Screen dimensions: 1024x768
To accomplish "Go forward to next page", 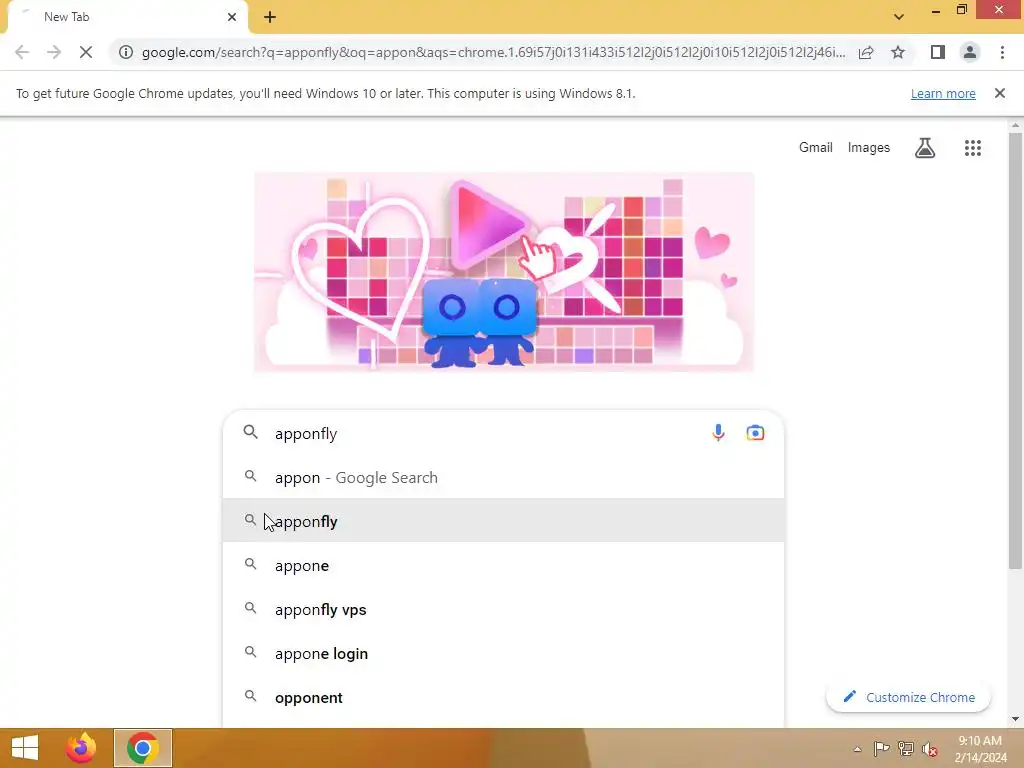I will click(x=54, y=52).
